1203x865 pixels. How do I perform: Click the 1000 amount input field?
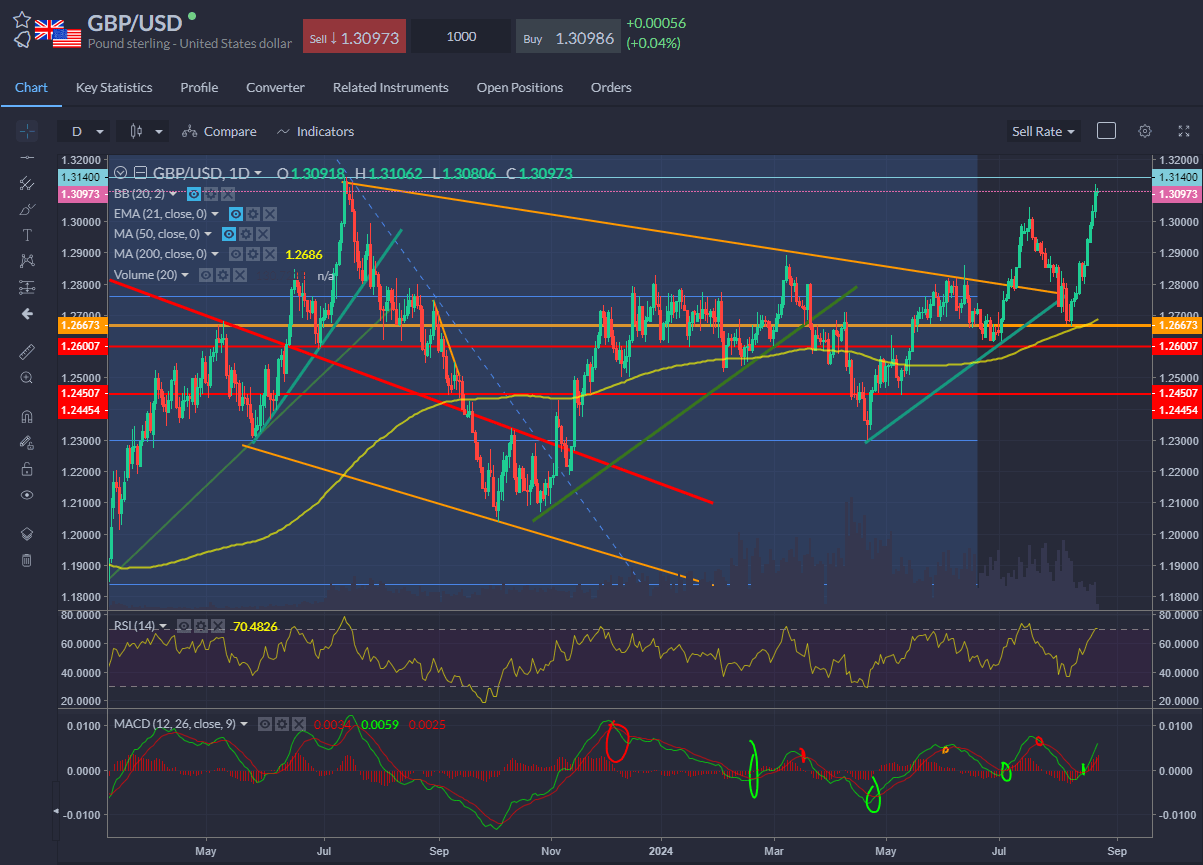(x=460, y=35)
